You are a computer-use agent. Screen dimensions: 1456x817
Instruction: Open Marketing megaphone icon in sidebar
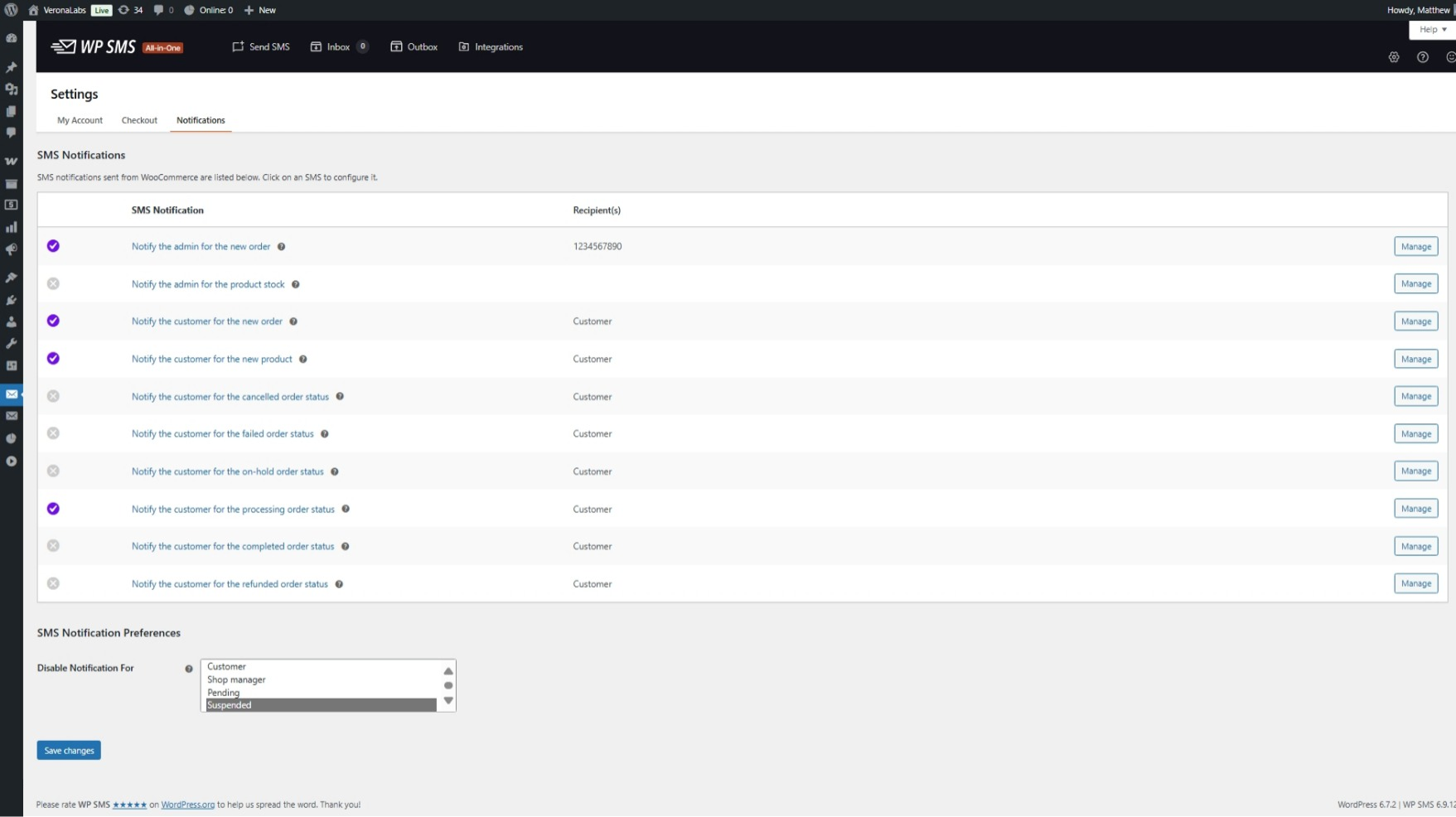[12, 249]
